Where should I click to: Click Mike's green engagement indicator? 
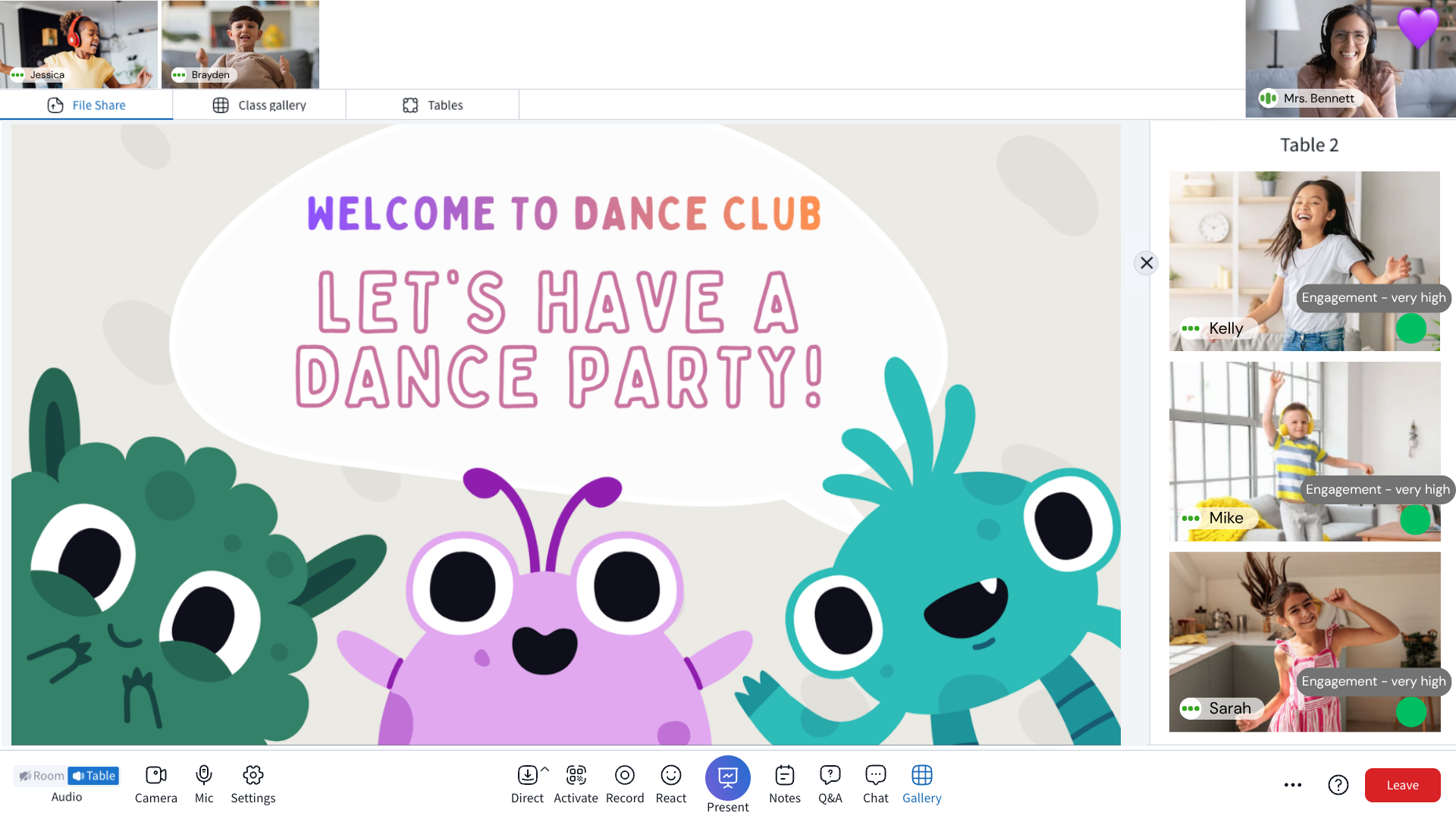coord(1415,519)
